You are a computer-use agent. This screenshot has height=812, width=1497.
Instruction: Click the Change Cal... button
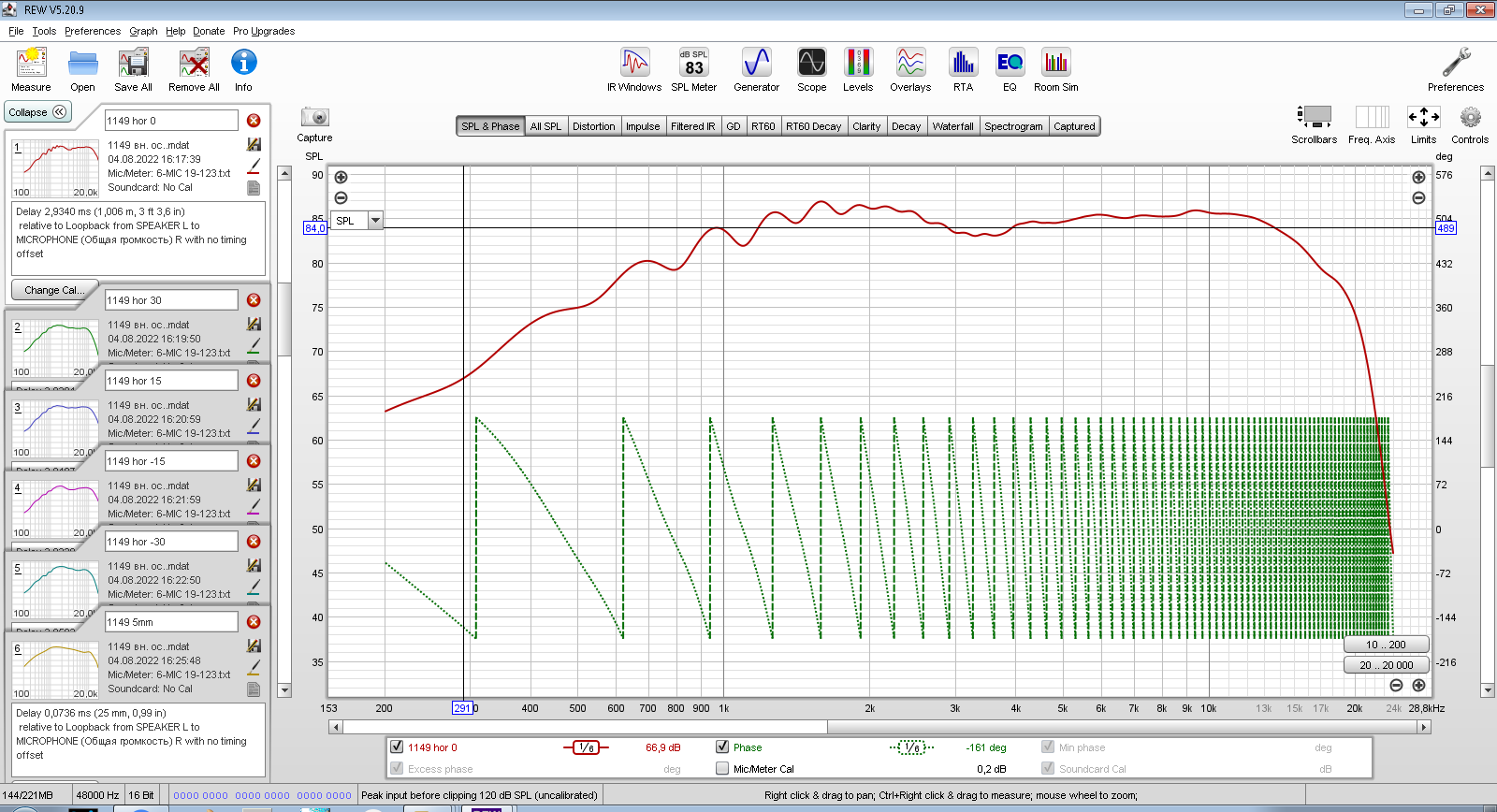[x=54, y=290]
